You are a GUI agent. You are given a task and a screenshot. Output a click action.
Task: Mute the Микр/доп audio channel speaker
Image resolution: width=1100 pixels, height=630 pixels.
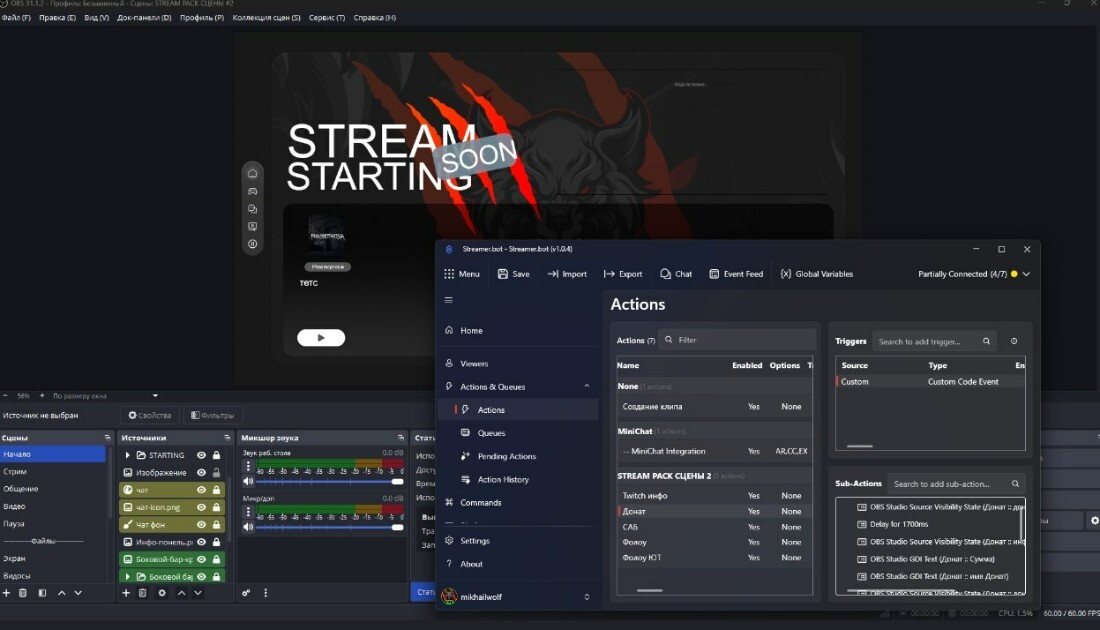[x=248, y=527]
